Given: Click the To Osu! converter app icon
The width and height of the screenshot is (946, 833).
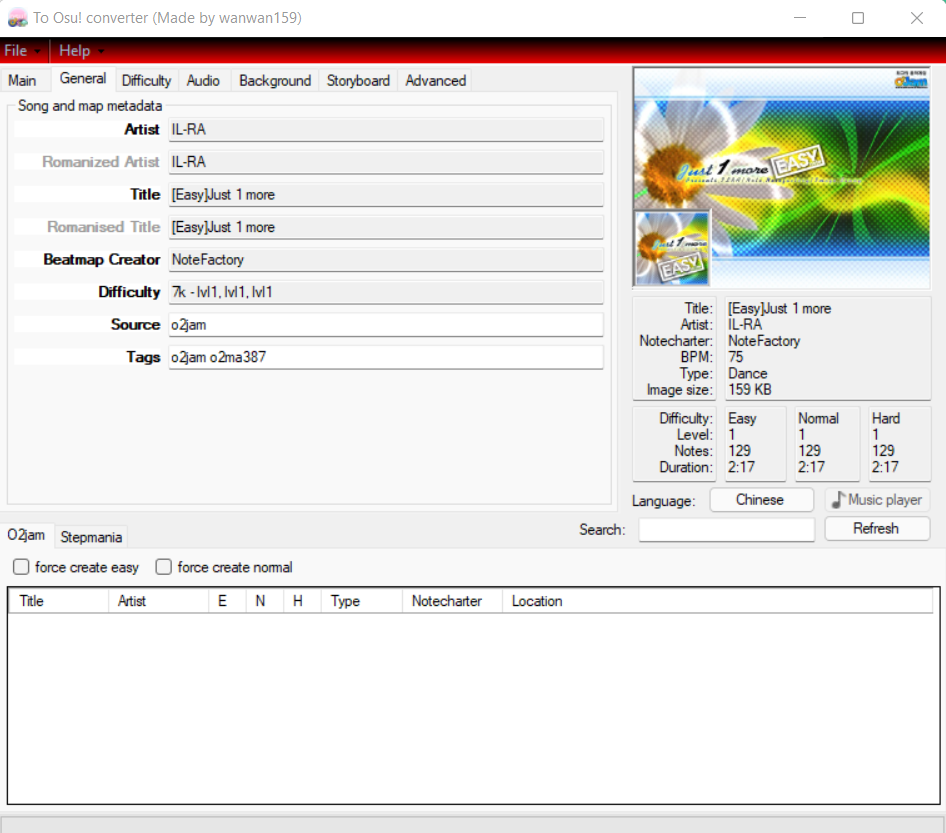Looking at the screenshot, I should click(17, 17).
